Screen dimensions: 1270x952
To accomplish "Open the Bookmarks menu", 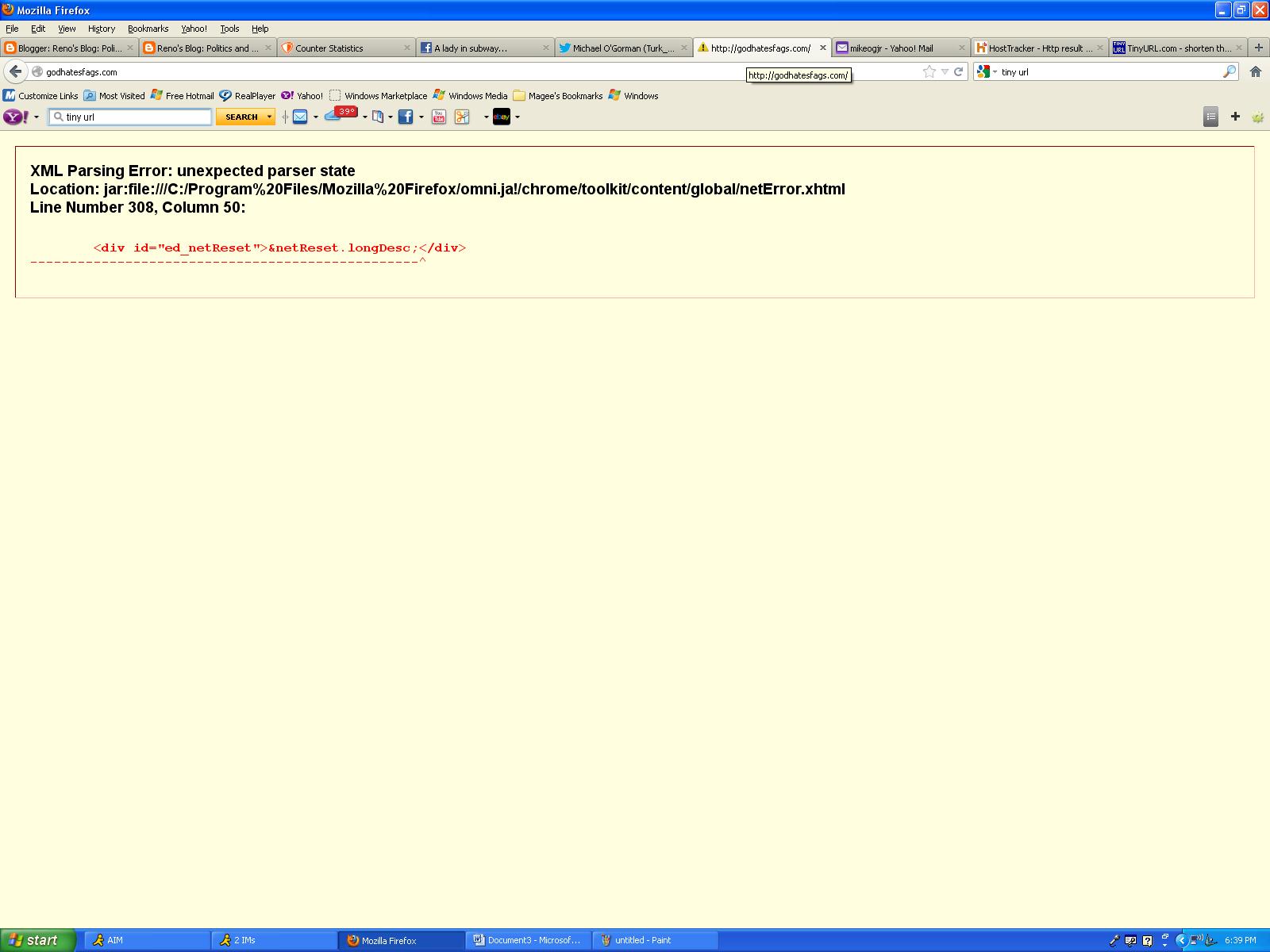I will tap(148, 28).
